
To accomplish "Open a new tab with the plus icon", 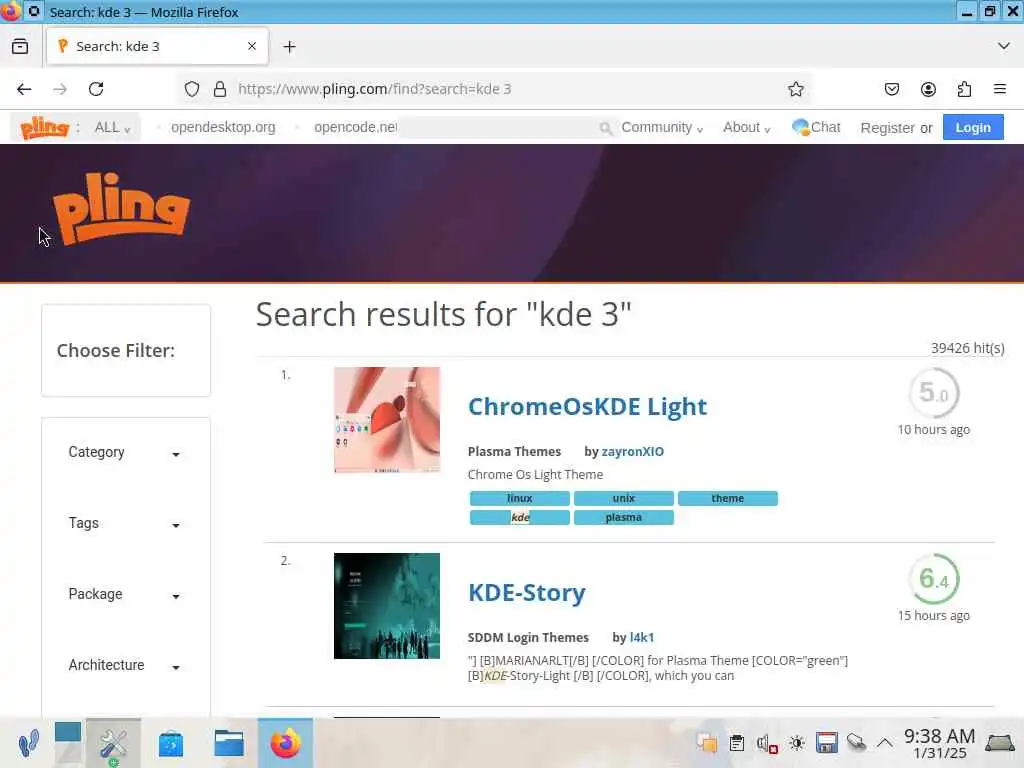I will coord(289,46).
